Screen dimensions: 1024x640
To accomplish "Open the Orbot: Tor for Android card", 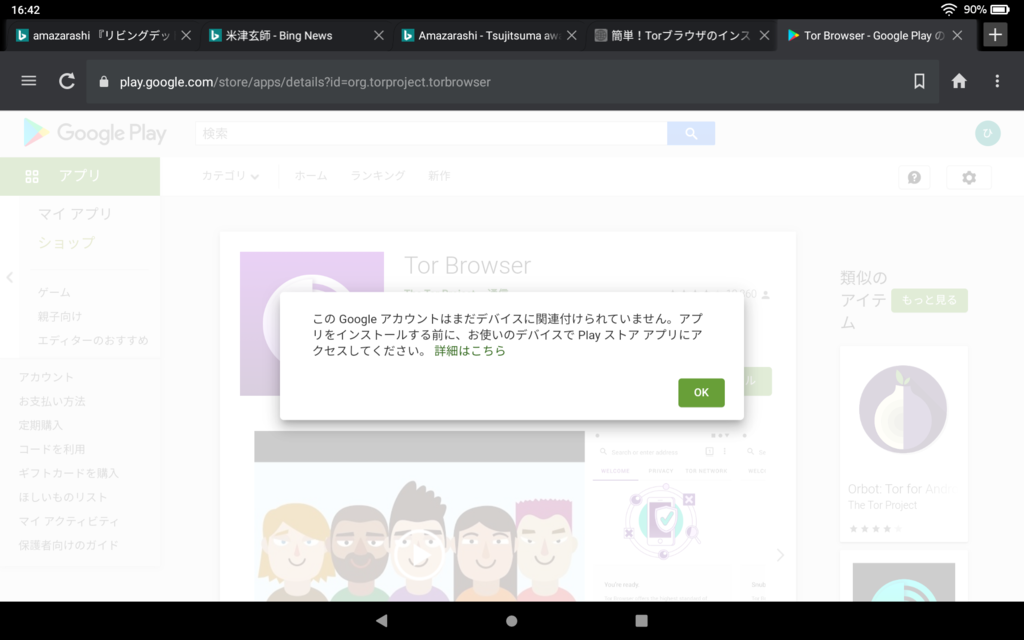I will (x=904, y=444).
